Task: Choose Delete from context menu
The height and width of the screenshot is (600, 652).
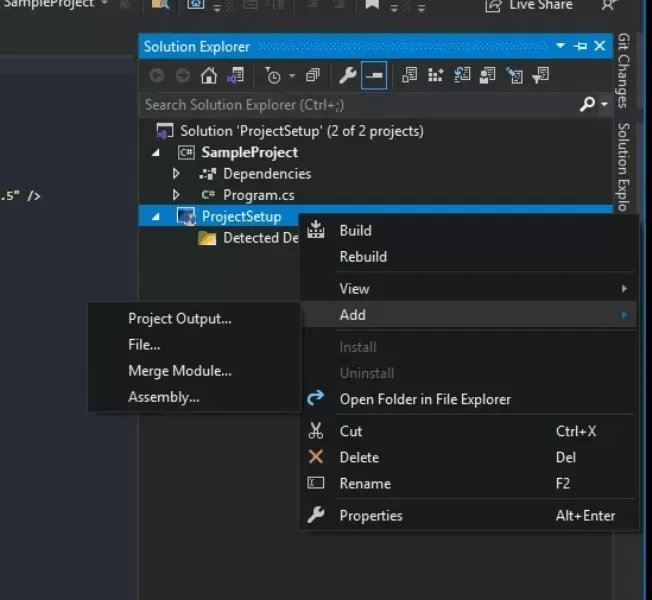Action: point(359,457)
